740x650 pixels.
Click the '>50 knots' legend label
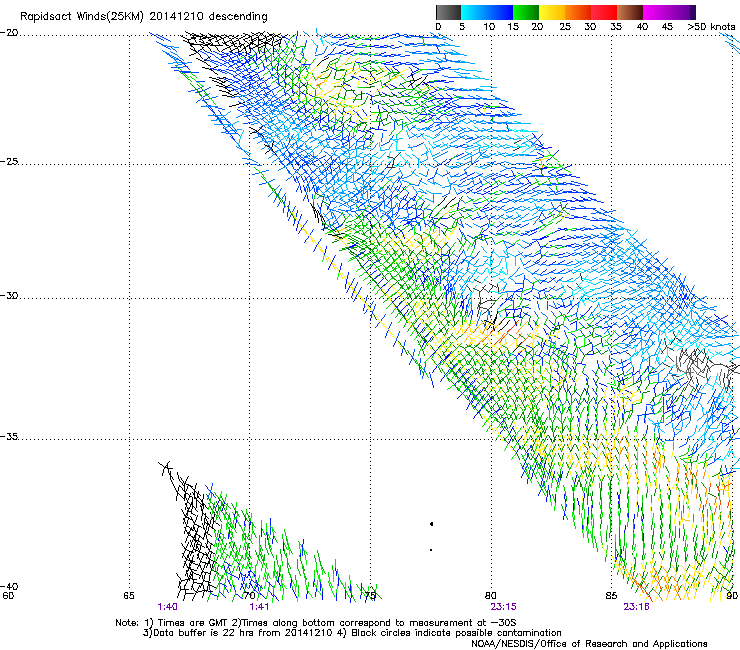[711, 27]
